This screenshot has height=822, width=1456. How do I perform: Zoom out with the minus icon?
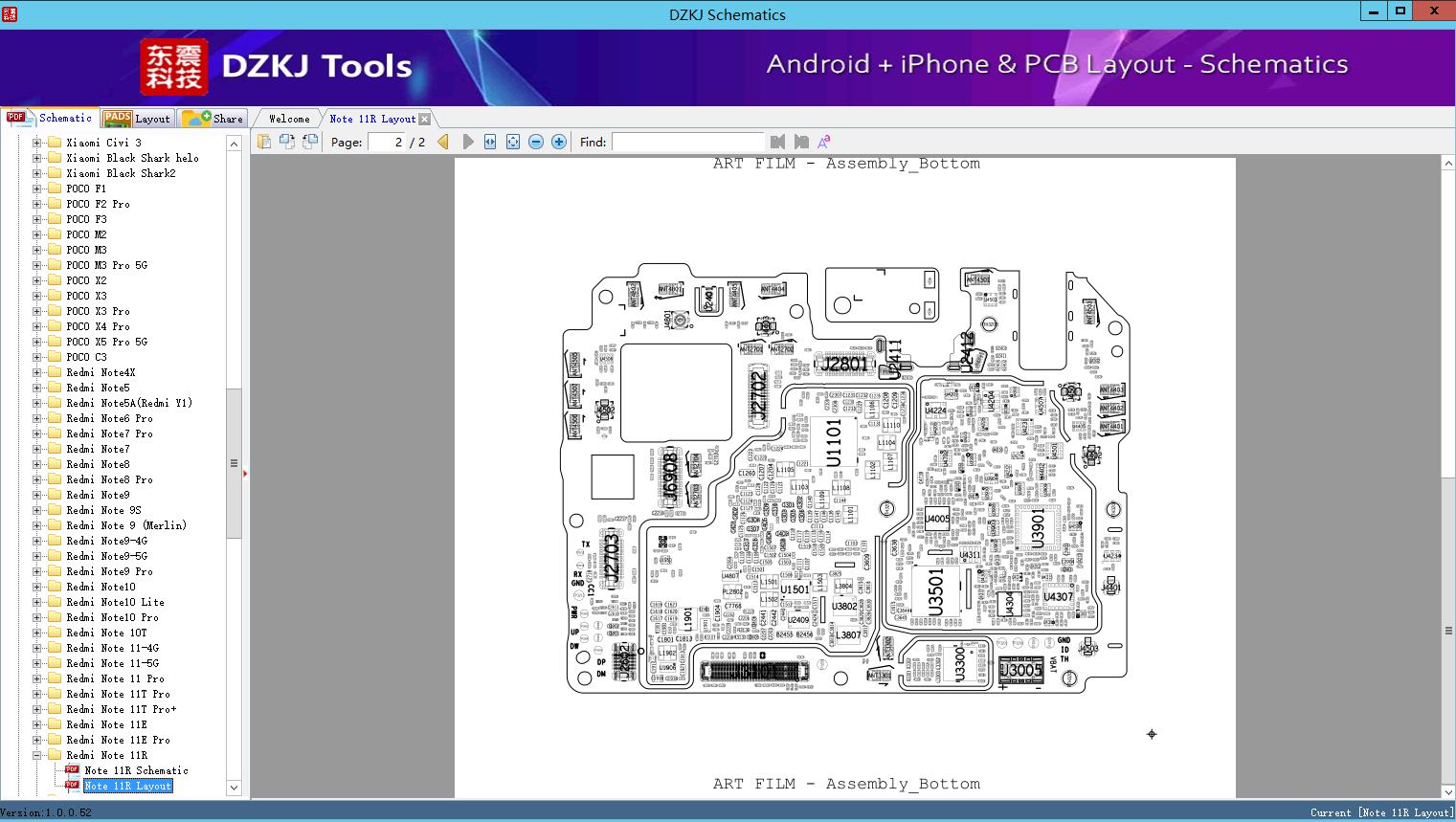(536, 142)
